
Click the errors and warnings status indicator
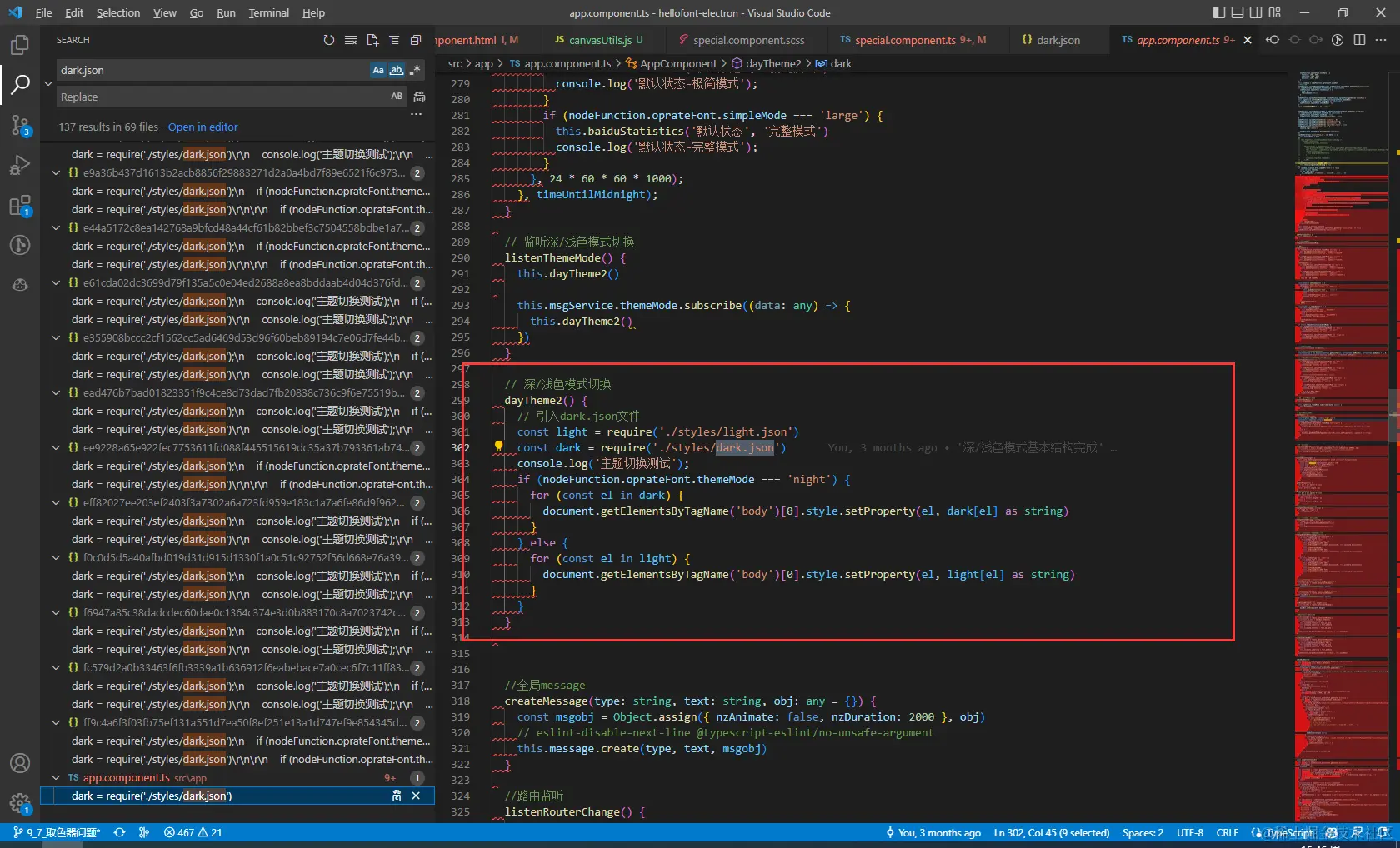pyautogui.click(x=192, y=832)
